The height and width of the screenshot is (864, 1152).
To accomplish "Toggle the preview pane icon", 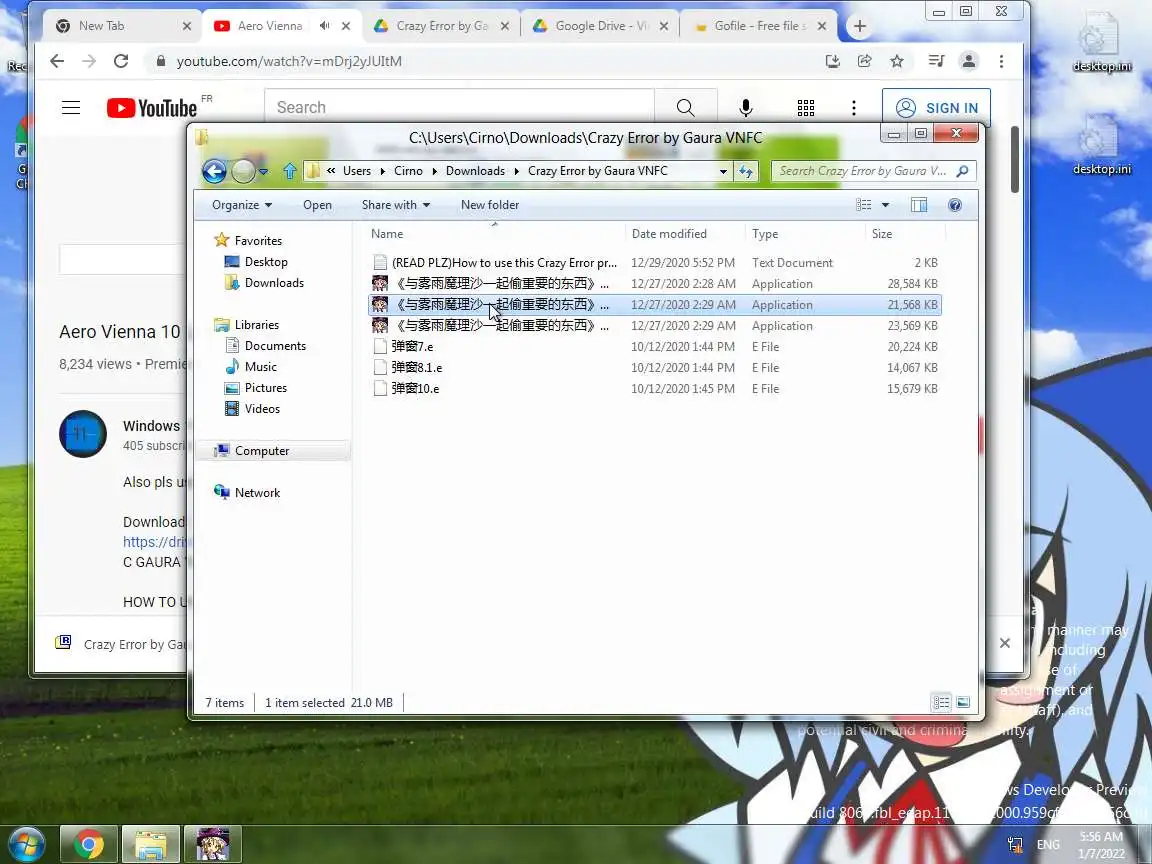I will [919, 205].
